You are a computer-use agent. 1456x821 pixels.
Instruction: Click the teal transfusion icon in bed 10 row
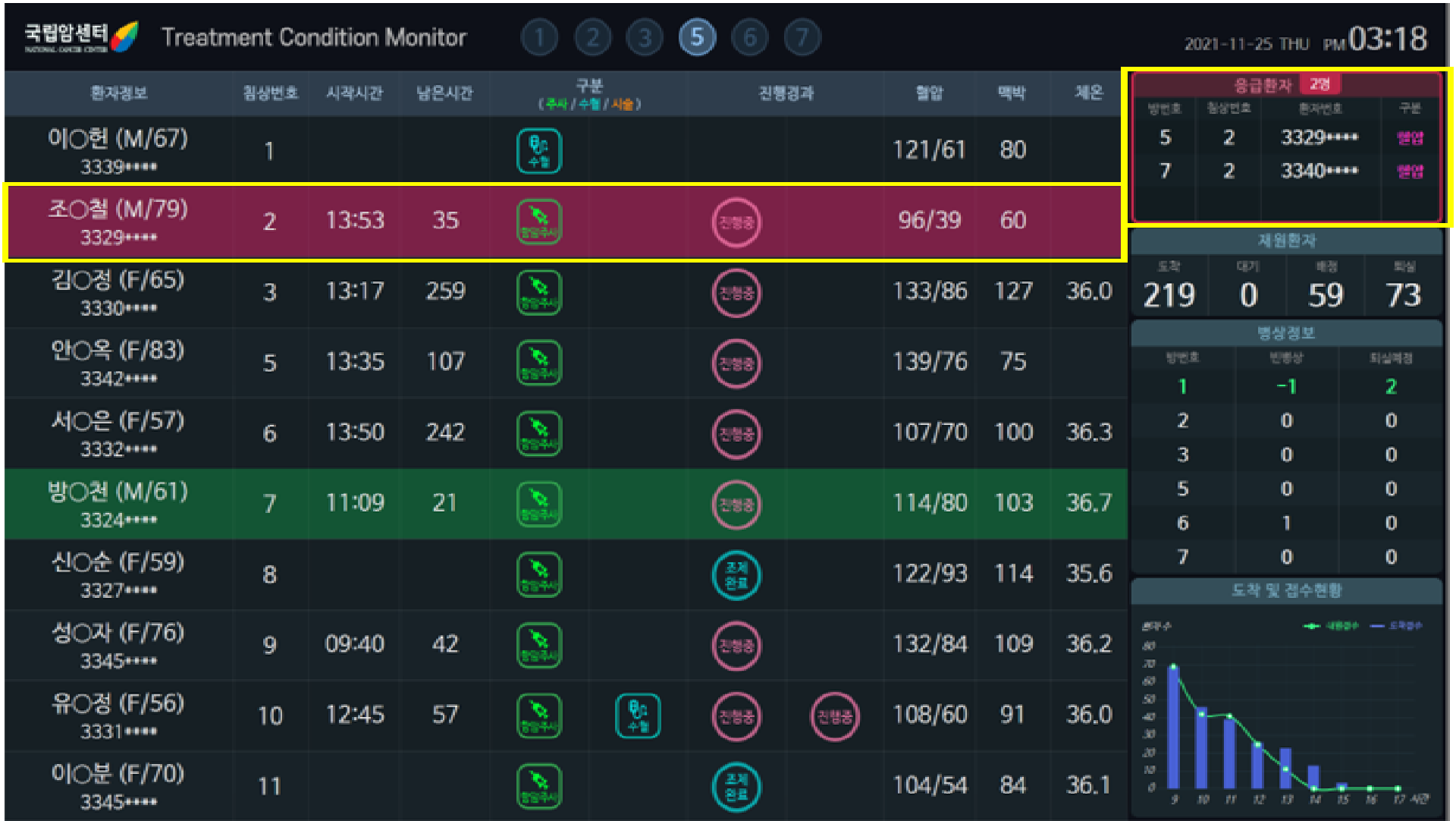coord(637,716)
